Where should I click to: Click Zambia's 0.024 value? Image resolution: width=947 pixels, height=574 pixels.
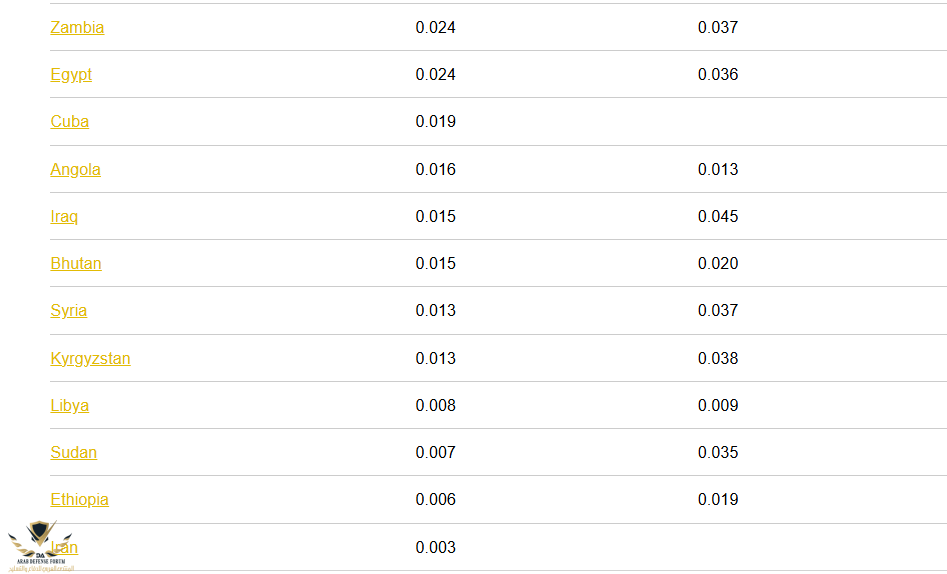point(435,28)
